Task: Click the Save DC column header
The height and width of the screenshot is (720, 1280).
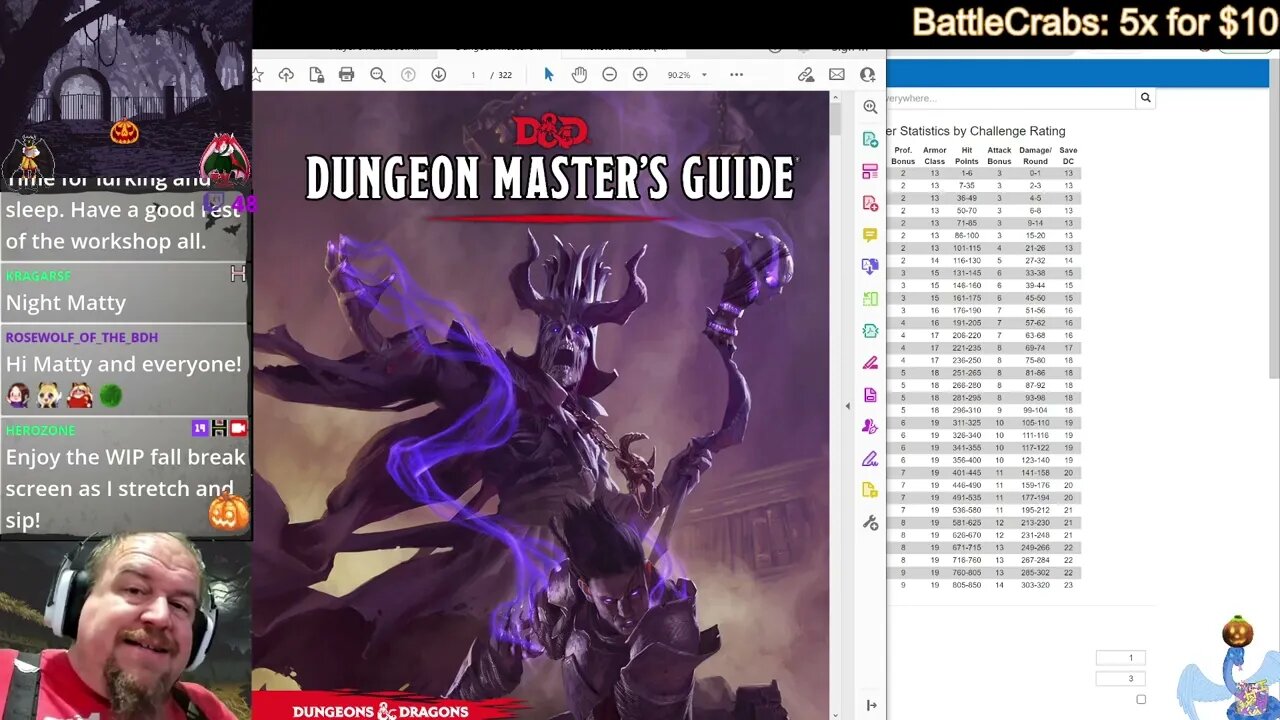Action: [1068, 155]
